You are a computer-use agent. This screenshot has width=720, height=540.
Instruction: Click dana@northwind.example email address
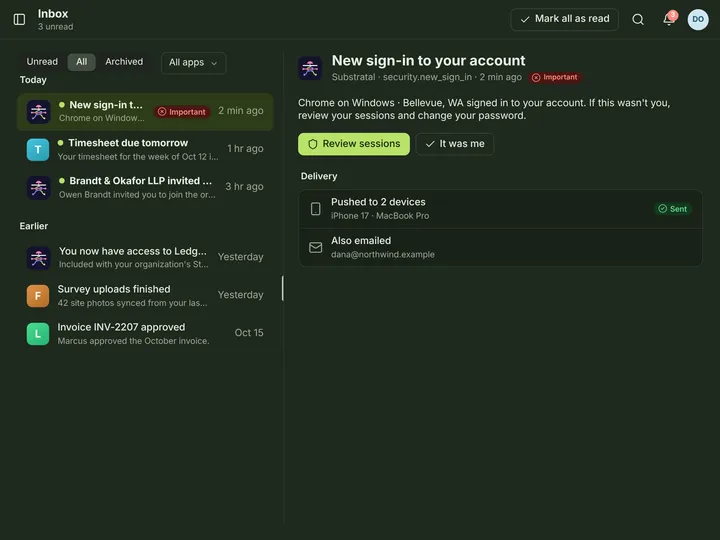pos(383,254)
